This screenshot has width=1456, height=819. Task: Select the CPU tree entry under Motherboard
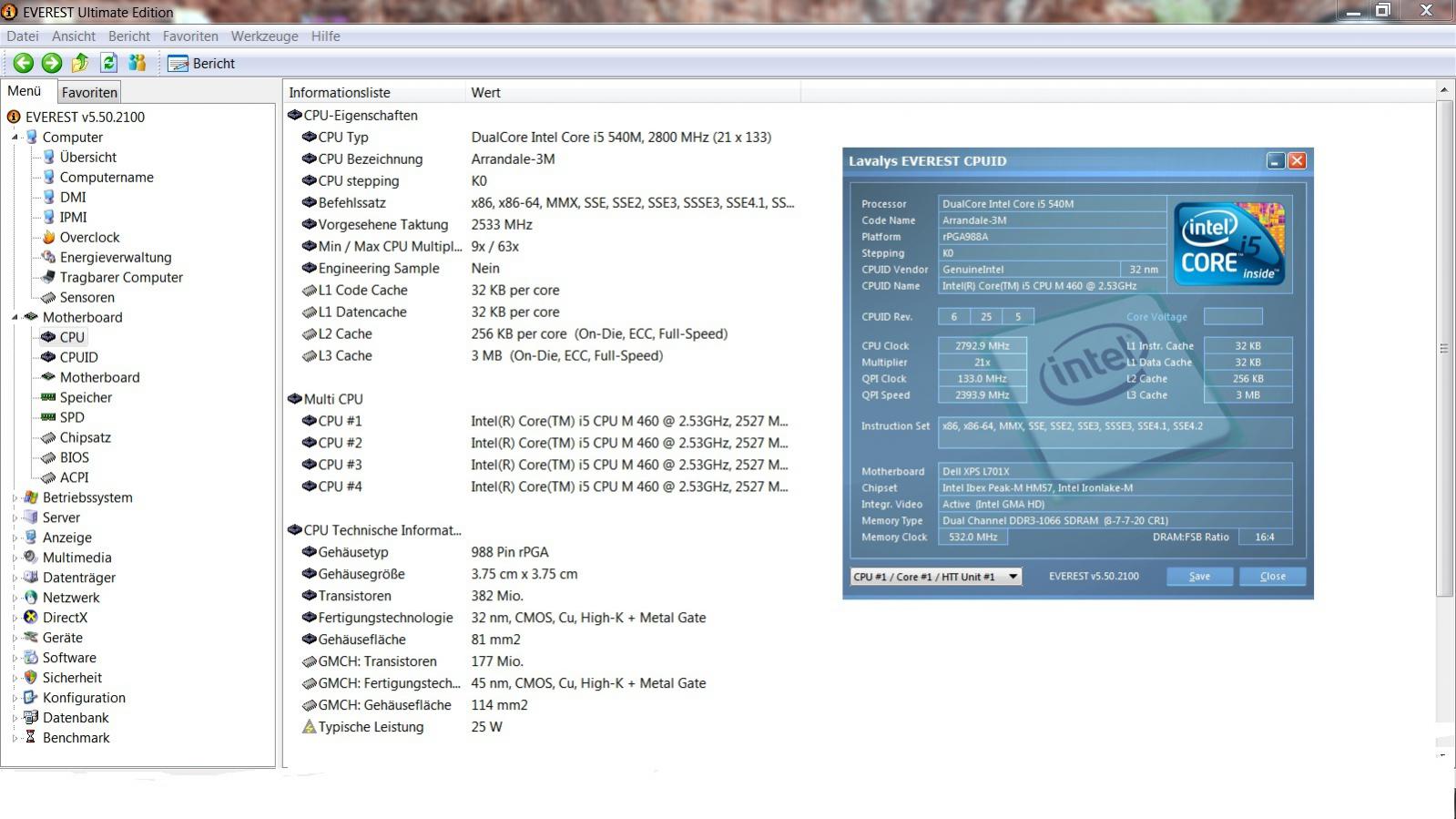72,337
